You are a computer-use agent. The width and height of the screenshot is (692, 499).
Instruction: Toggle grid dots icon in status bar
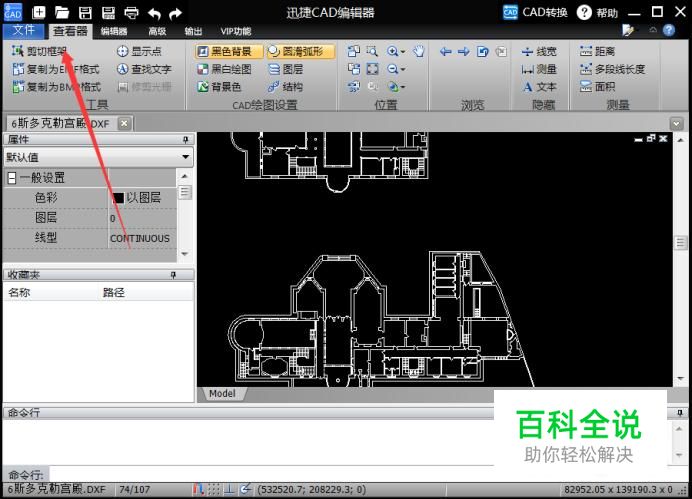(214, 489)
